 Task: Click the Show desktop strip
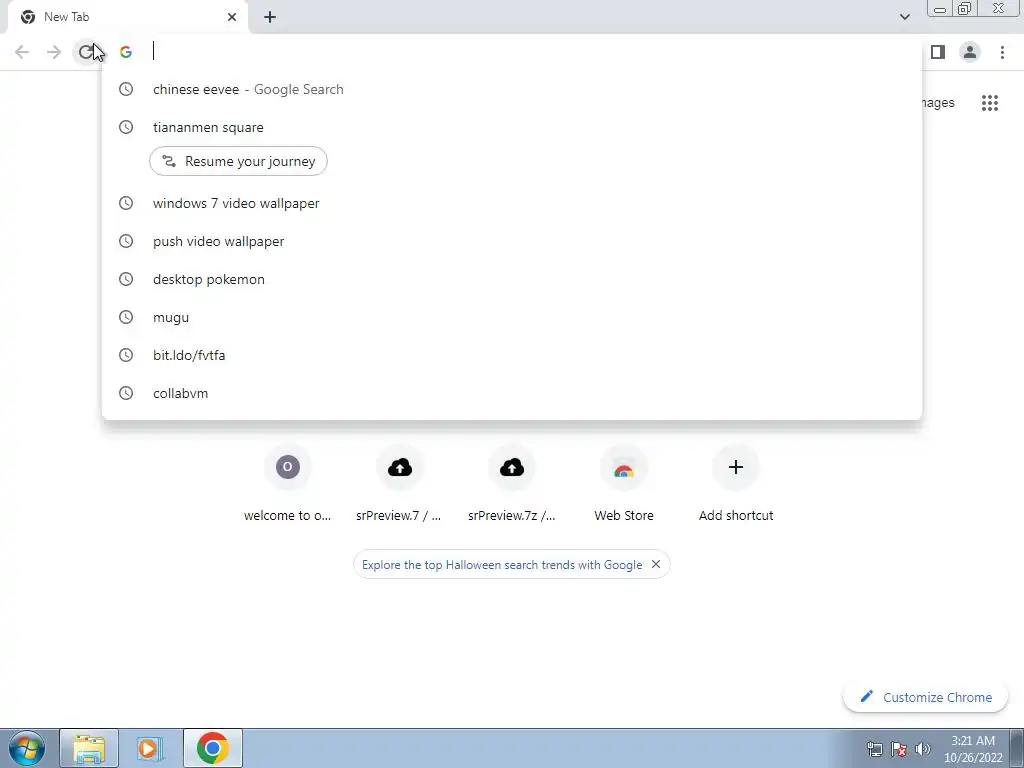[x=1017, y=748]
